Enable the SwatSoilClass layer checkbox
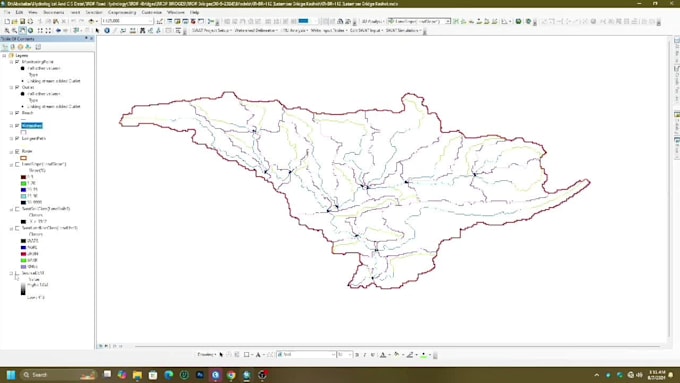Viewport: 680px width, 383px height. point(17,209)
